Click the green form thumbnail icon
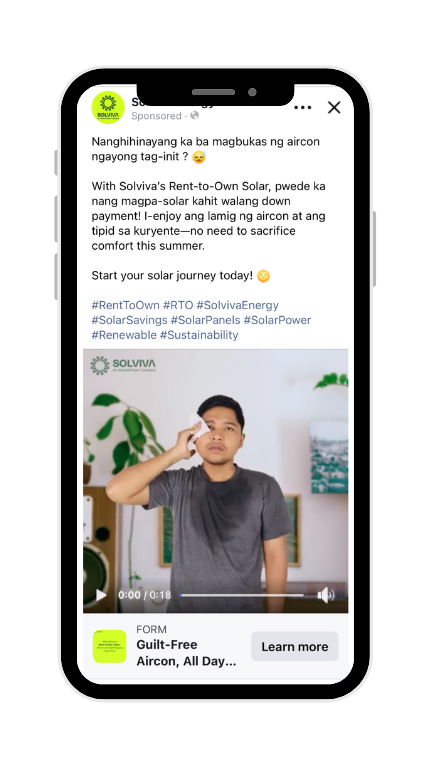 110,647
